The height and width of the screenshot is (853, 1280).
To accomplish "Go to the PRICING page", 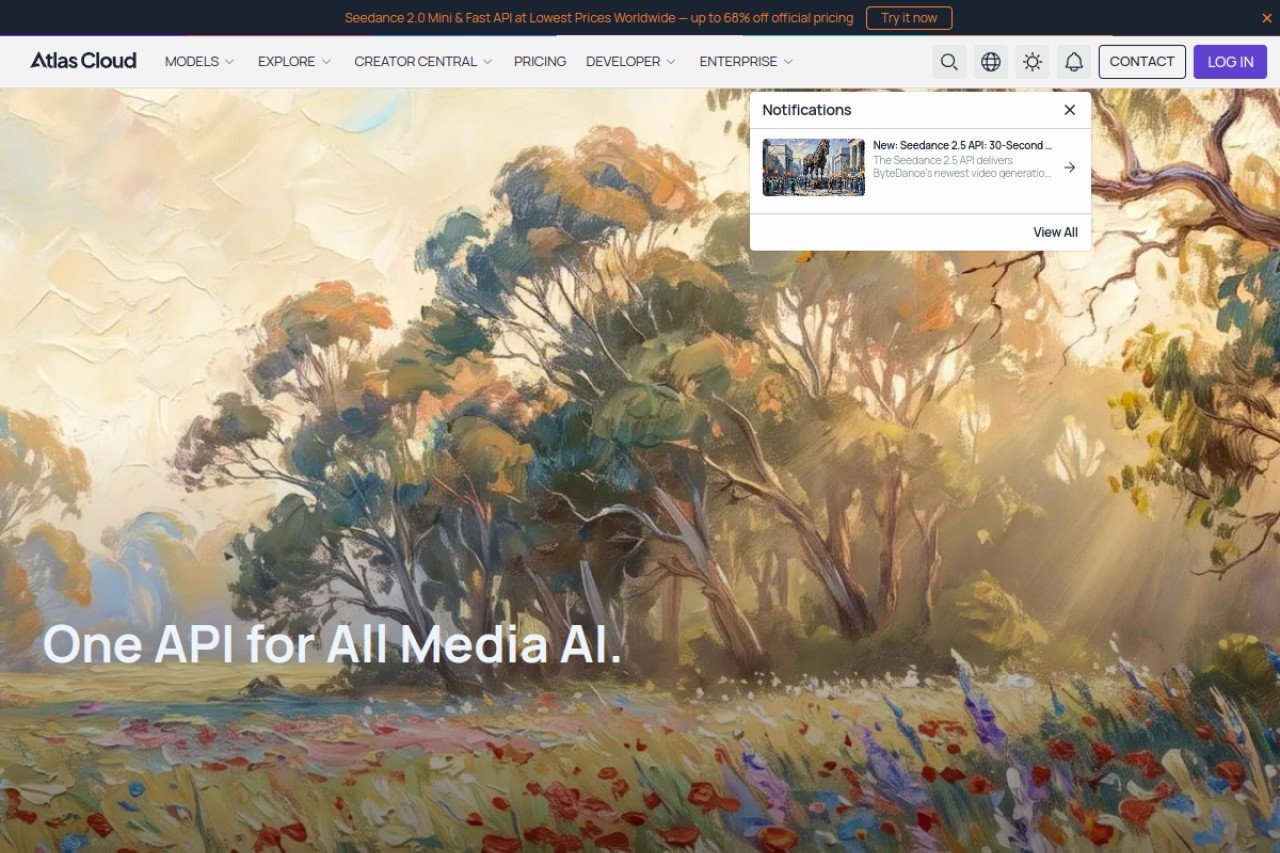I will (x=540, y=62).
